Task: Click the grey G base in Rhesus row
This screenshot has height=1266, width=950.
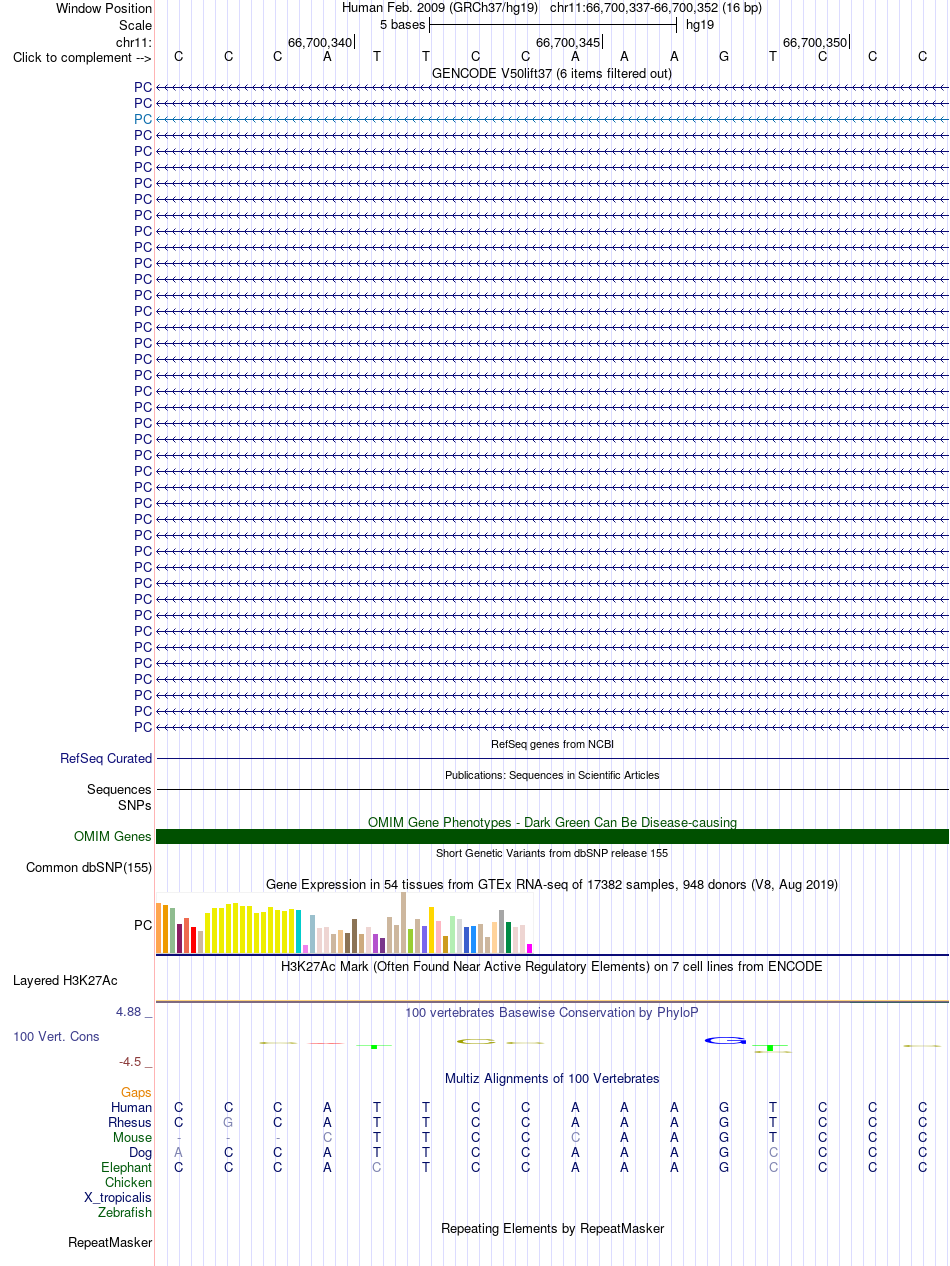Action: pos(228,1123)
